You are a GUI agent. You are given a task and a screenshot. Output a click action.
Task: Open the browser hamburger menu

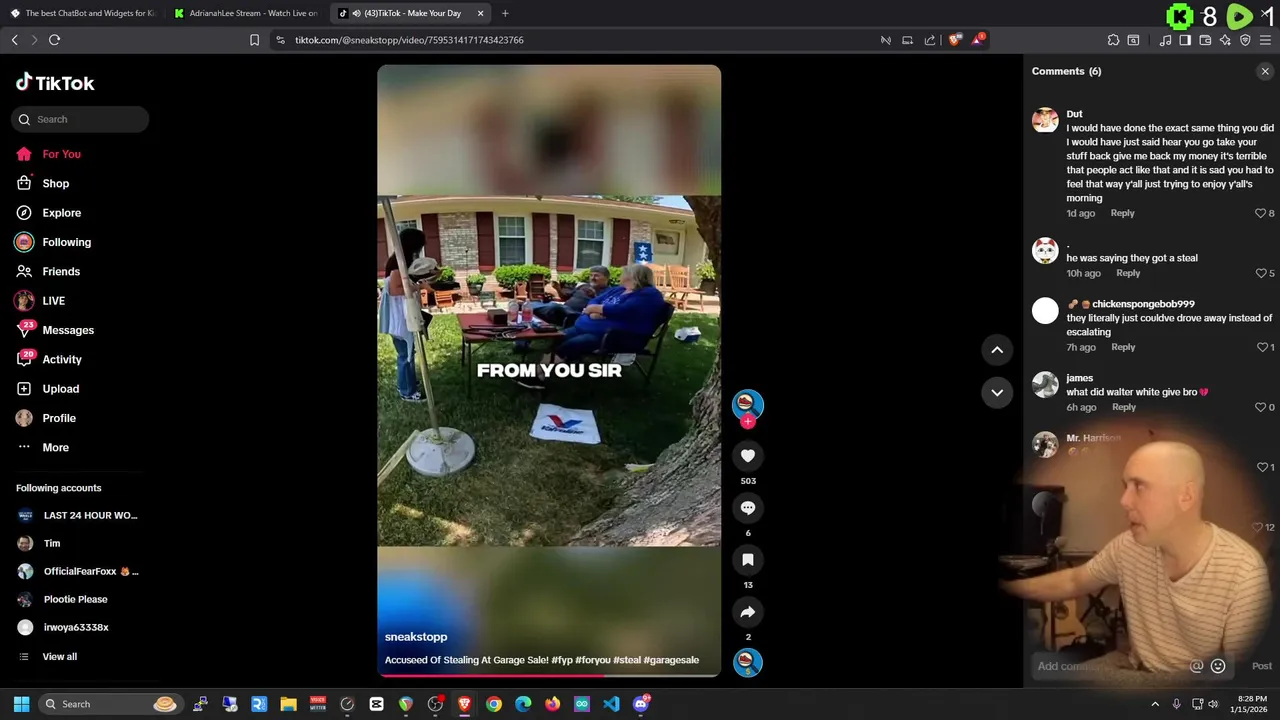(x=1265, y=40)
